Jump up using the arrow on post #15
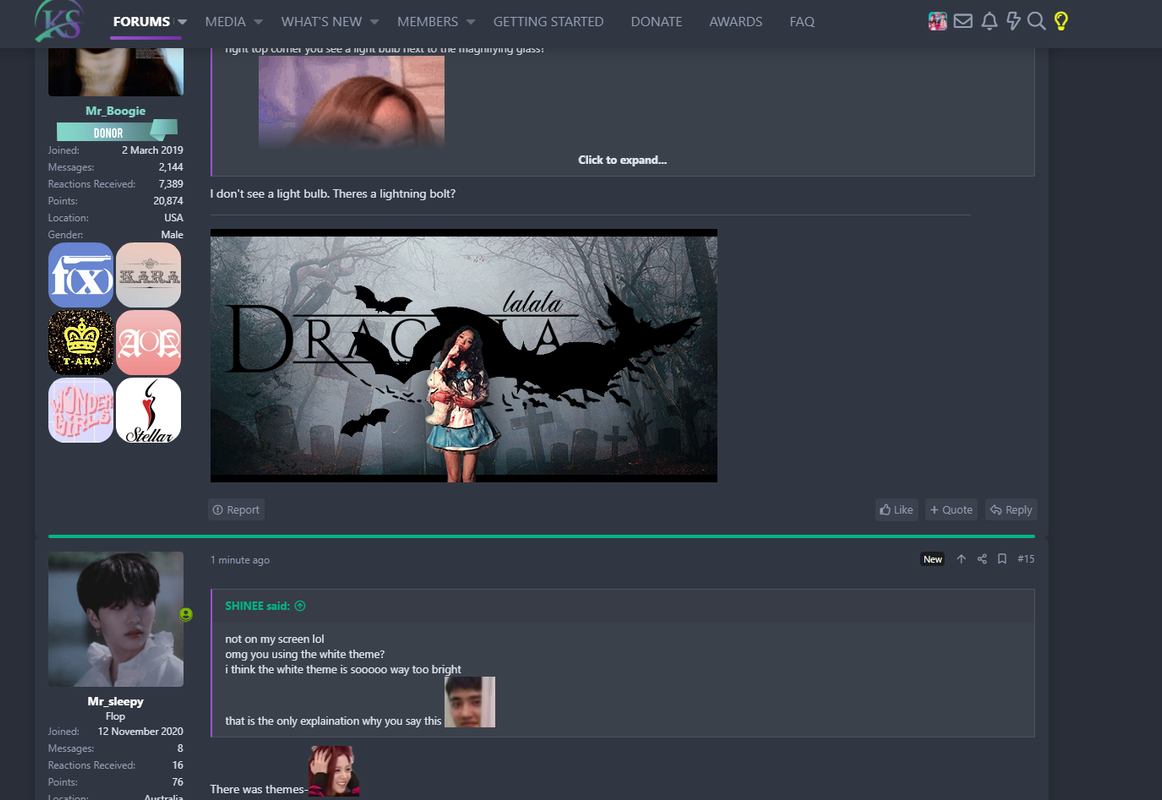Image resolution: width=1162 pixels, height=800 pixels. [x=961, y=559]
